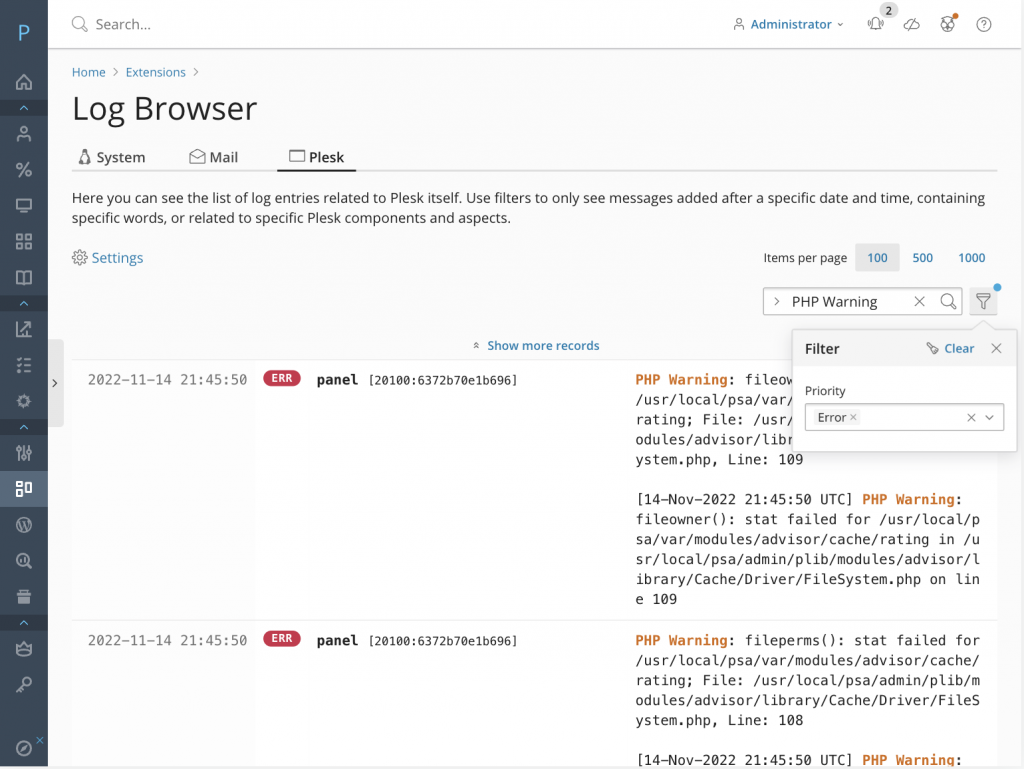Collapse the first sidebar group chevron

click(x=24, y=108)
